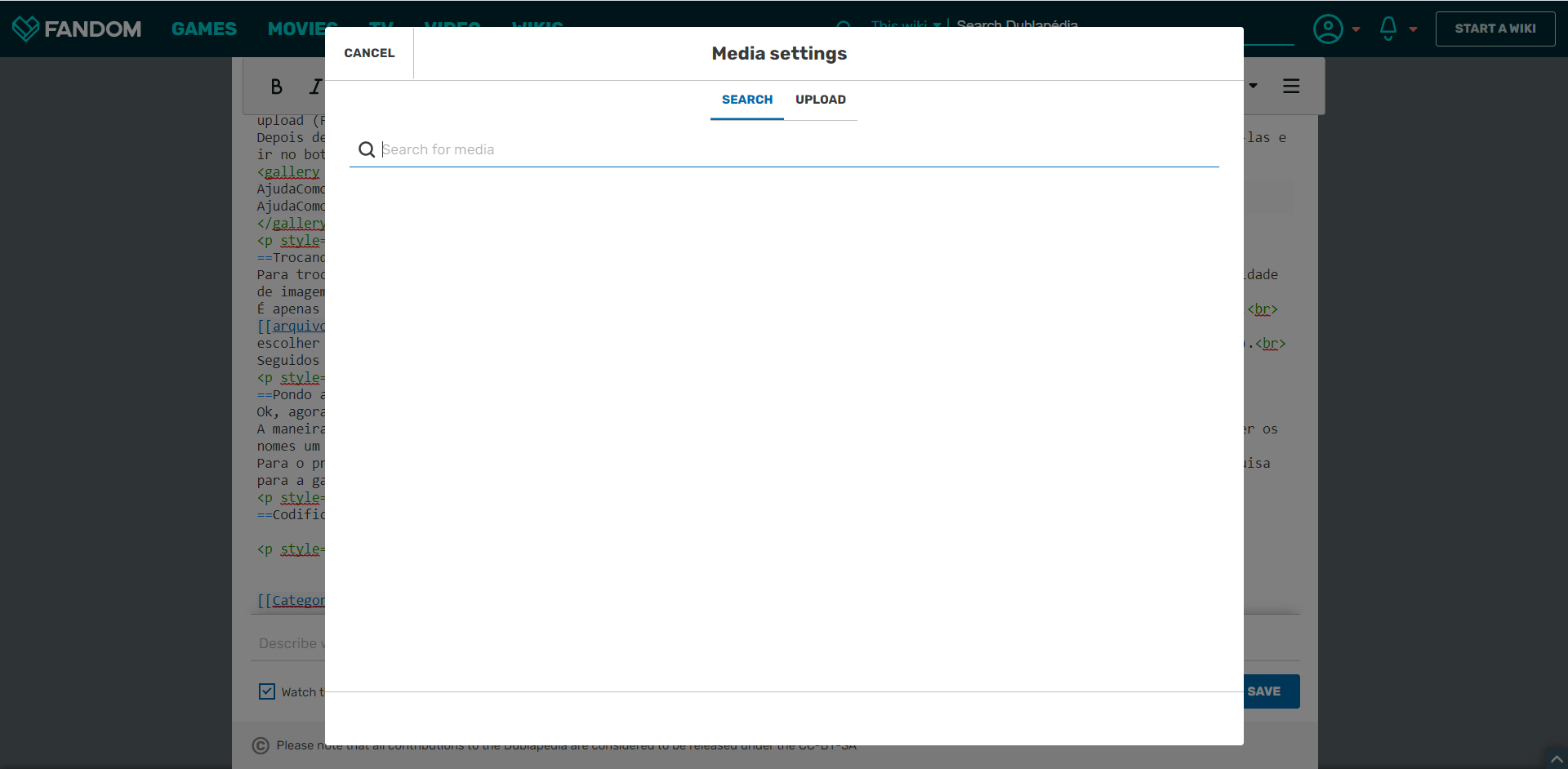Viewport: 1568px width, 769px height.
Task: Click the edit summary Describe field
Action: click(287, 643)
